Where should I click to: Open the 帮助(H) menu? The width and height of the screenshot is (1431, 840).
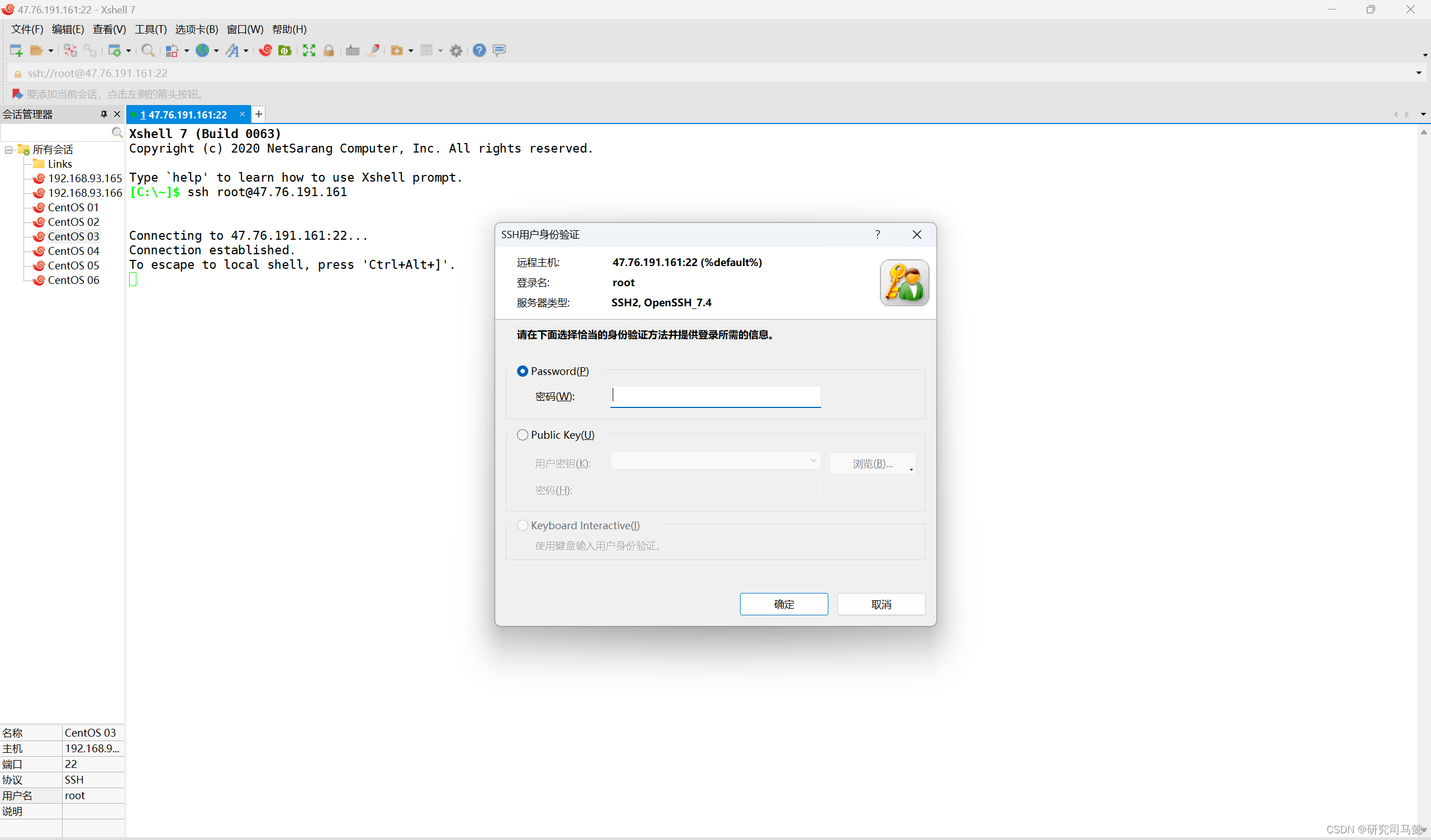point(290,29)
